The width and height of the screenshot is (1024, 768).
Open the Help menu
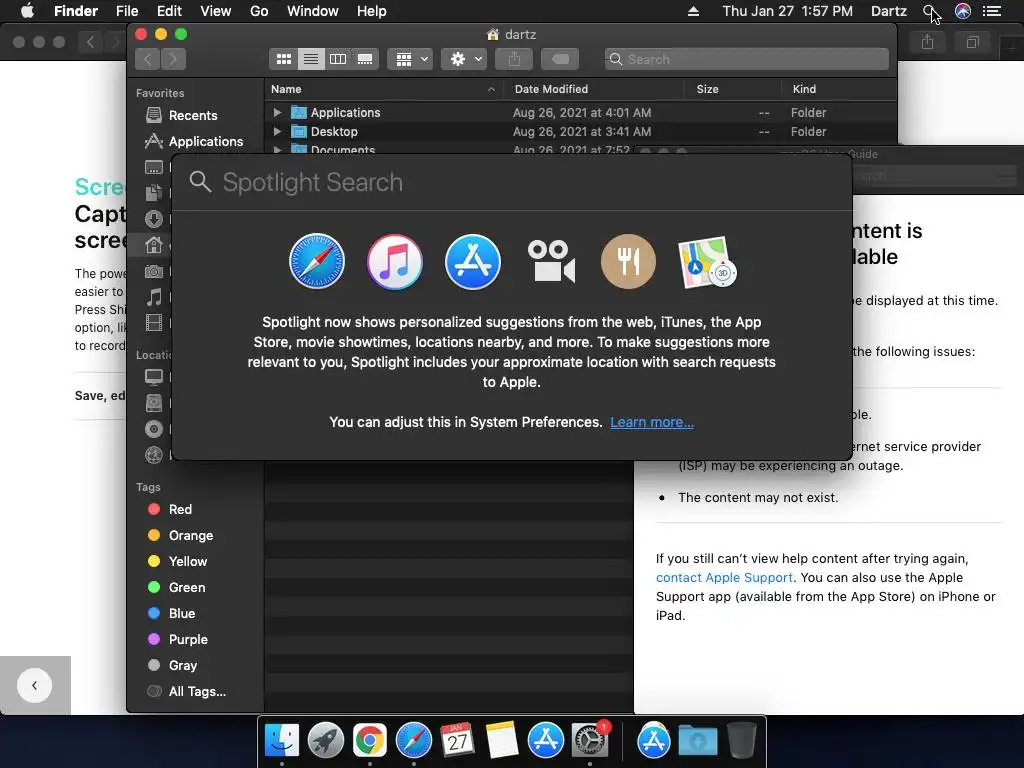[372, 11]
